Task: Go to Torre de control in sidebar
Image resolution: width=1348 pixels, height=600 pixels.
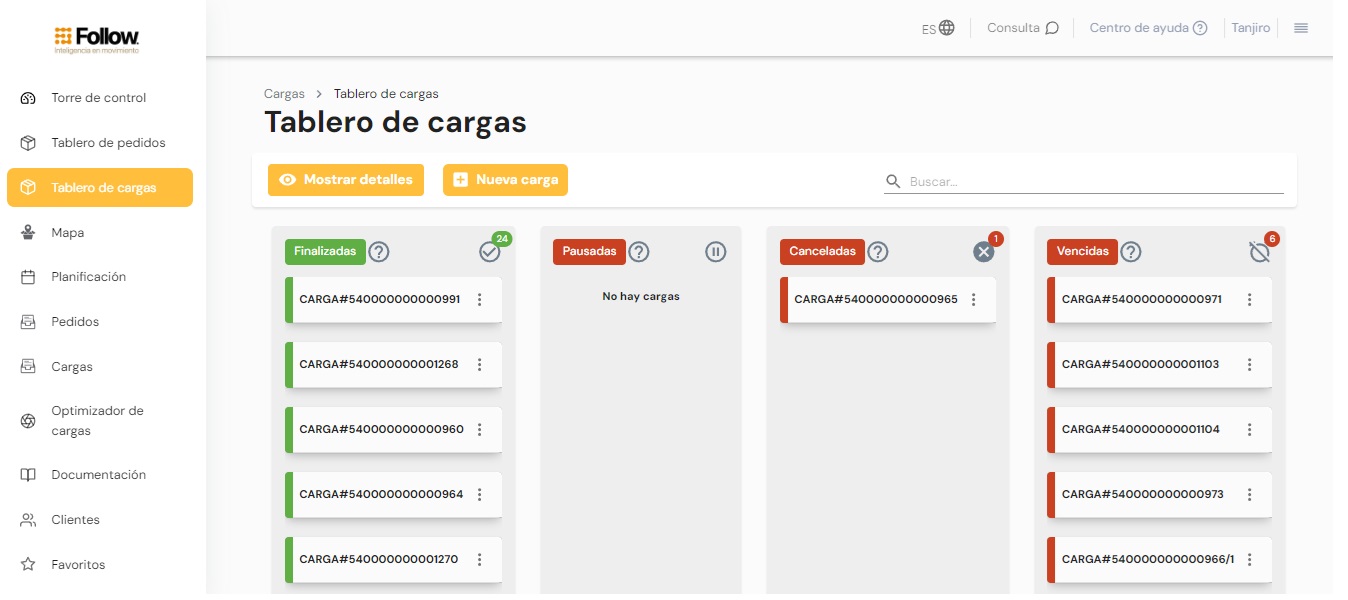Action: tap(98, 98)
